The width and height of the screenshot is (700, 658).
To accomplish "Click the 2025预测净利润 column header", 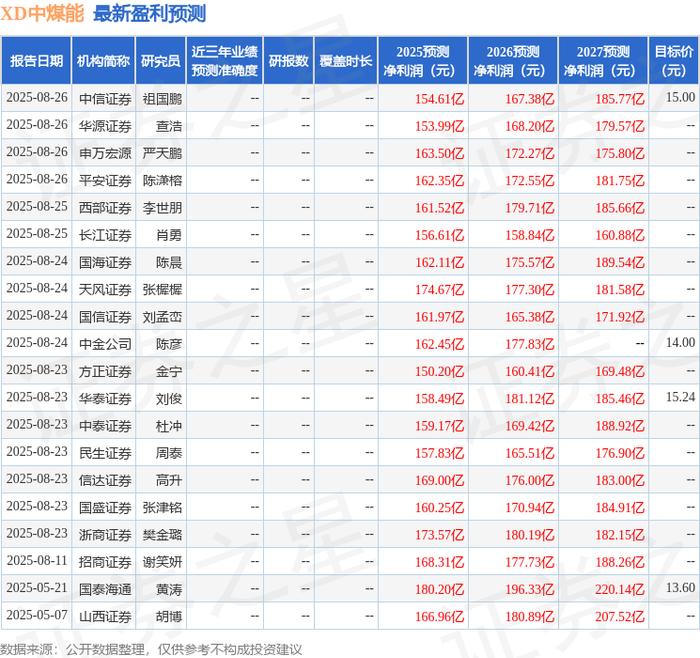I will 423,61.
